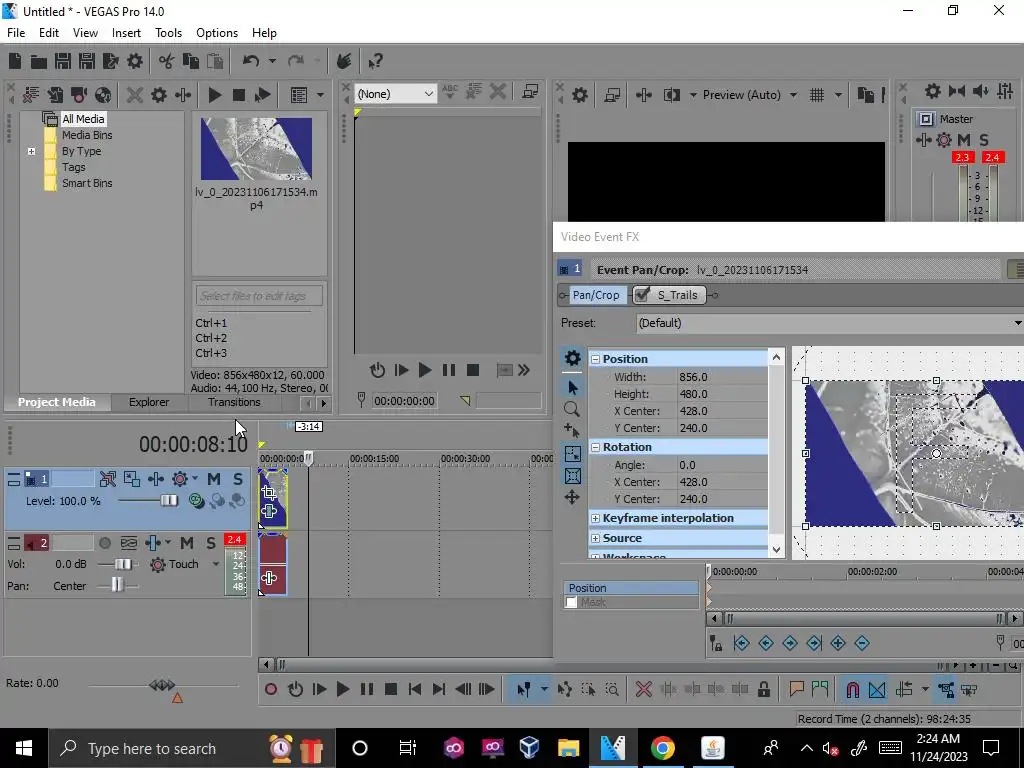Toggle the Lock event padlock icon
The height and width of the screenshot is (768, 1024).
click(763, 689)
